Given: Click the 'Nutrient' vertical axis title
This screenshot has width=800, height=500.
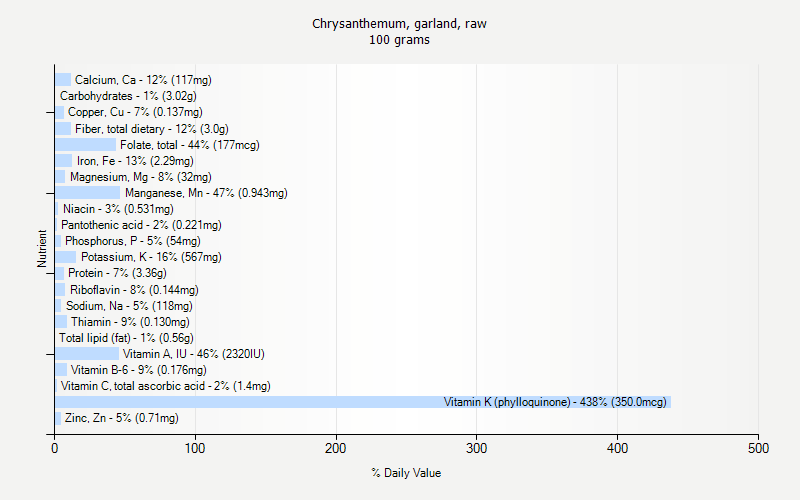Looking at the screenshot, I should pyautogui.click(x=42, y=248).
